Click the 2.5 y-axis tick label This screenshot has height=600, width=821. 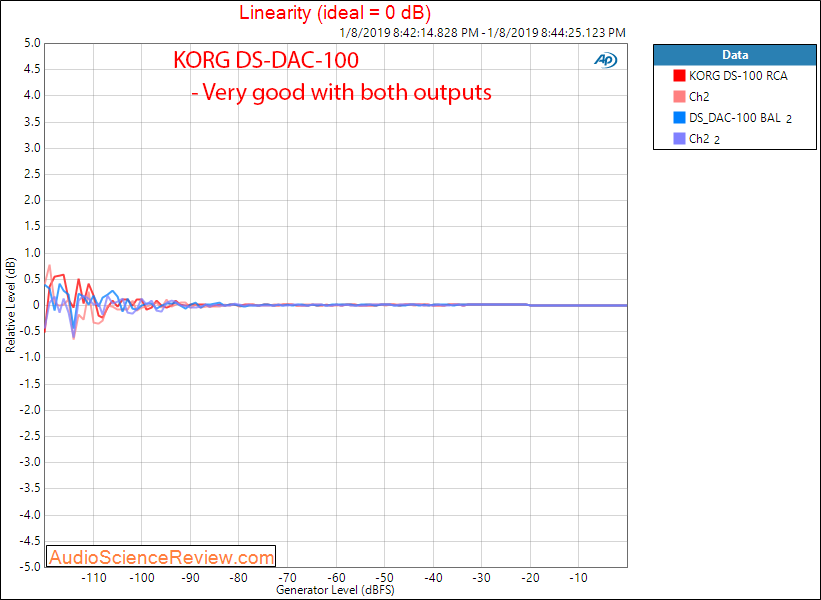point(32,174)
